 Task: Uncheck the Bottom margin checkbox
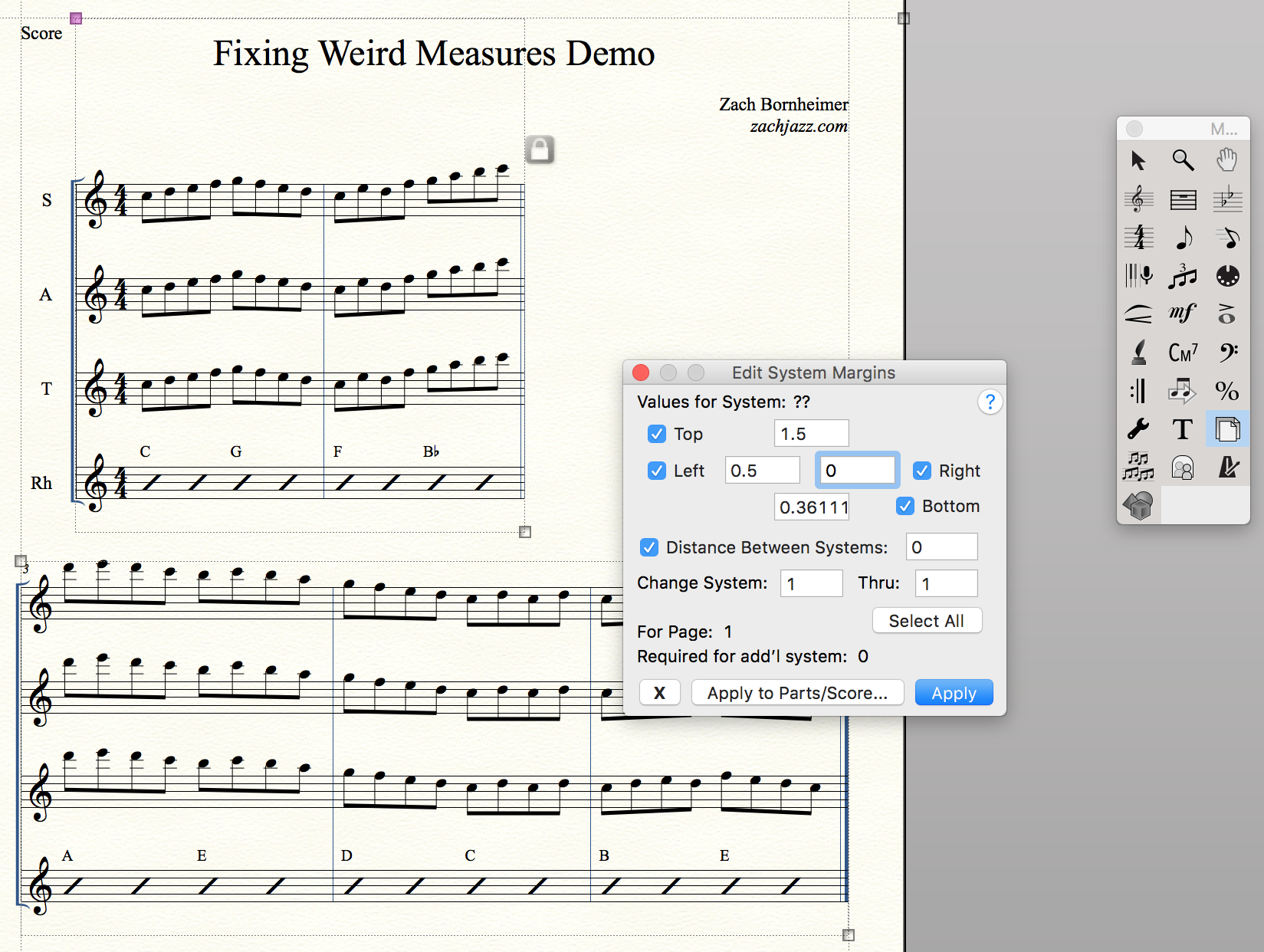905,506
